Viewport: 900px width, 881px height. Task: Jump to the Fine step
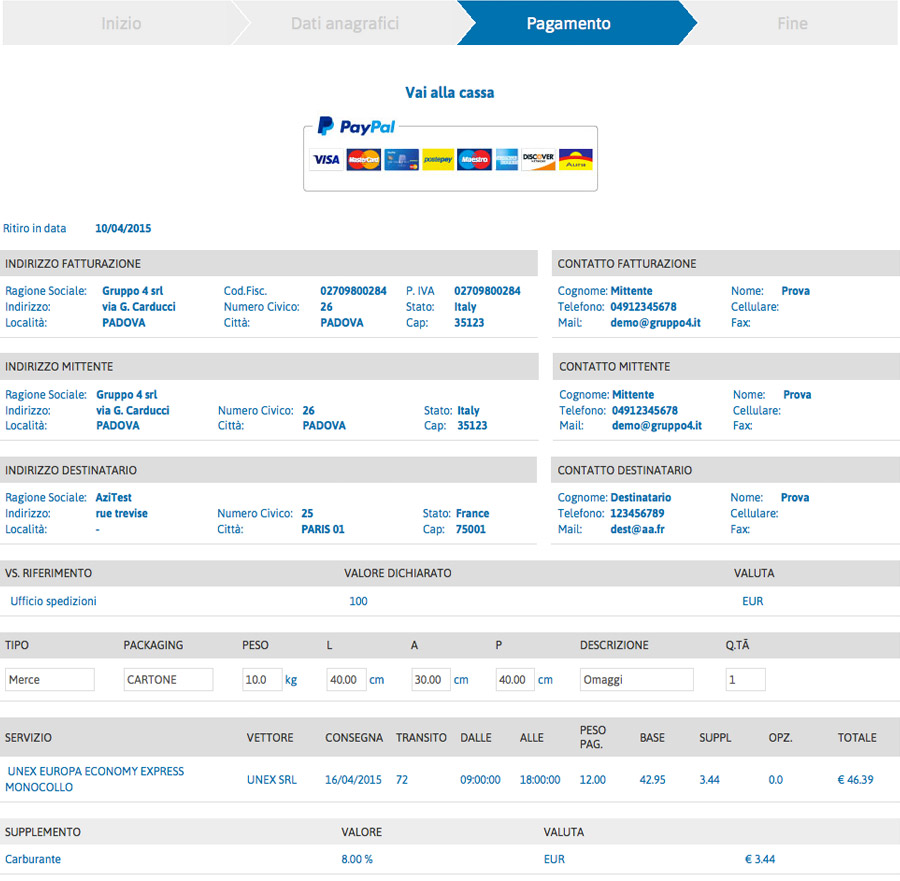coord(792,23)
